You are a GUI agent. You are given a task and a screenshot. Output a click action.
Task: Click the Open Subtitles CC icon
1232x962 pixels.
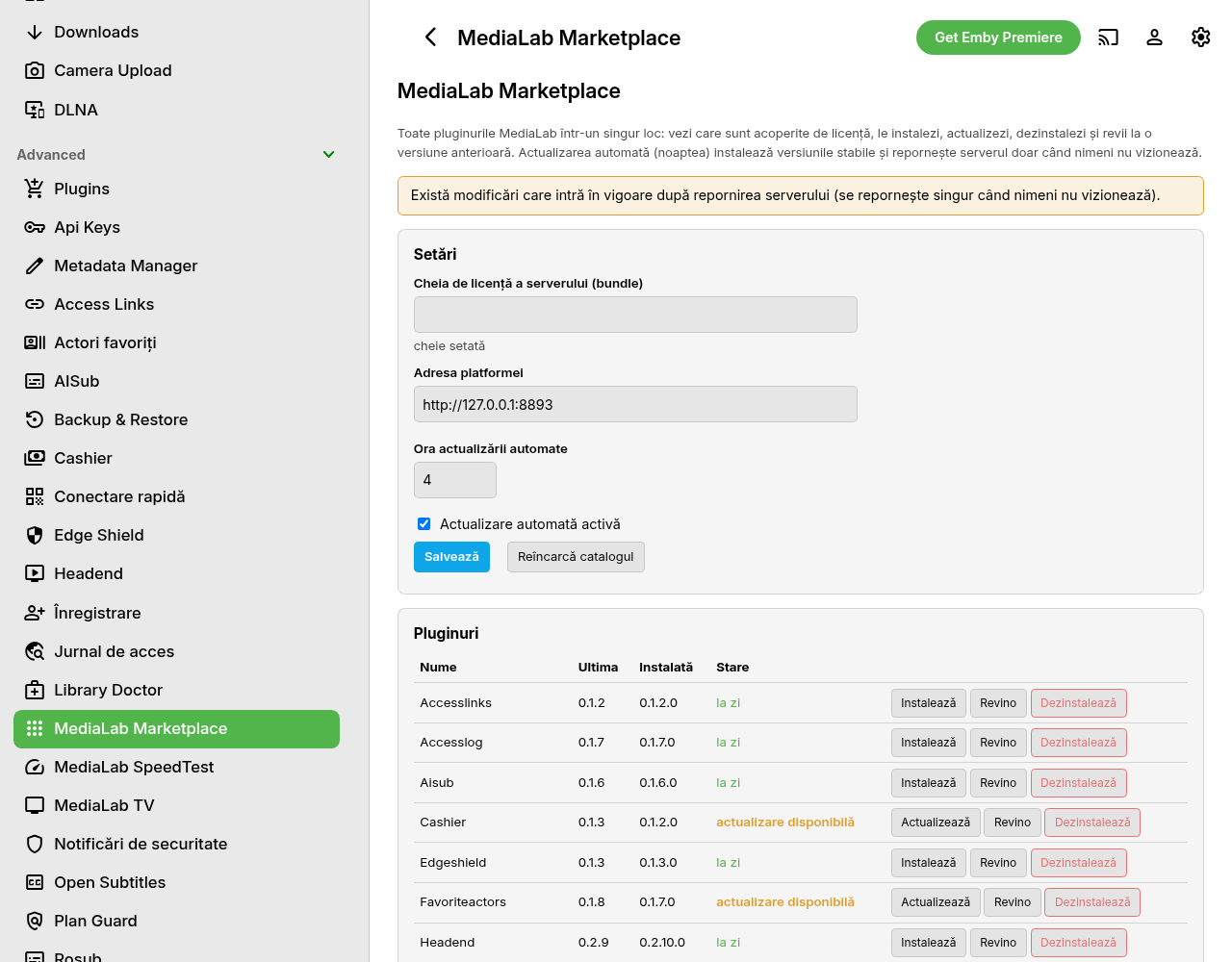tap(35, 882)
